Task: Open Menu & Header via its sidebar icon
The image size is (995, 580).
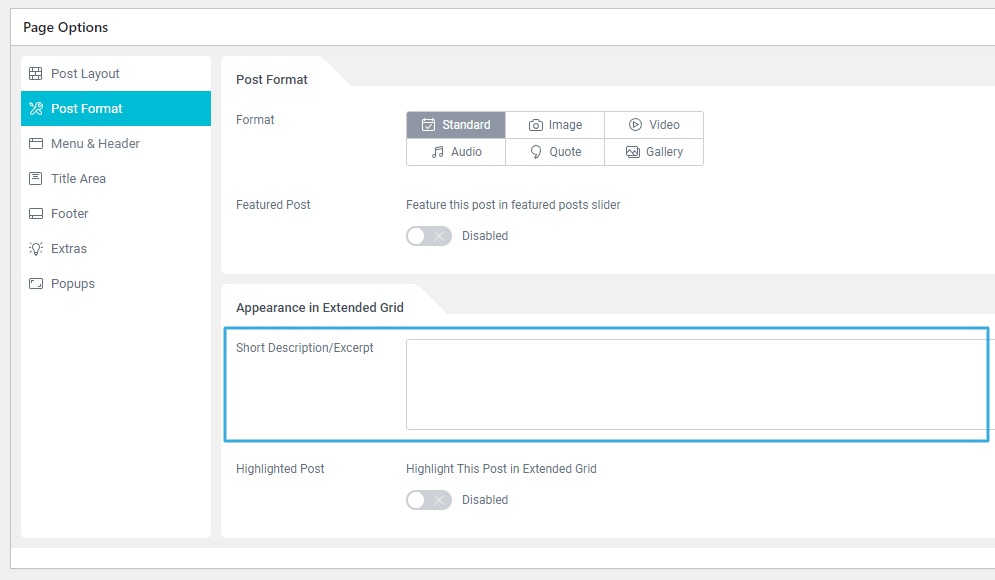Action: [x=37, y=143]
